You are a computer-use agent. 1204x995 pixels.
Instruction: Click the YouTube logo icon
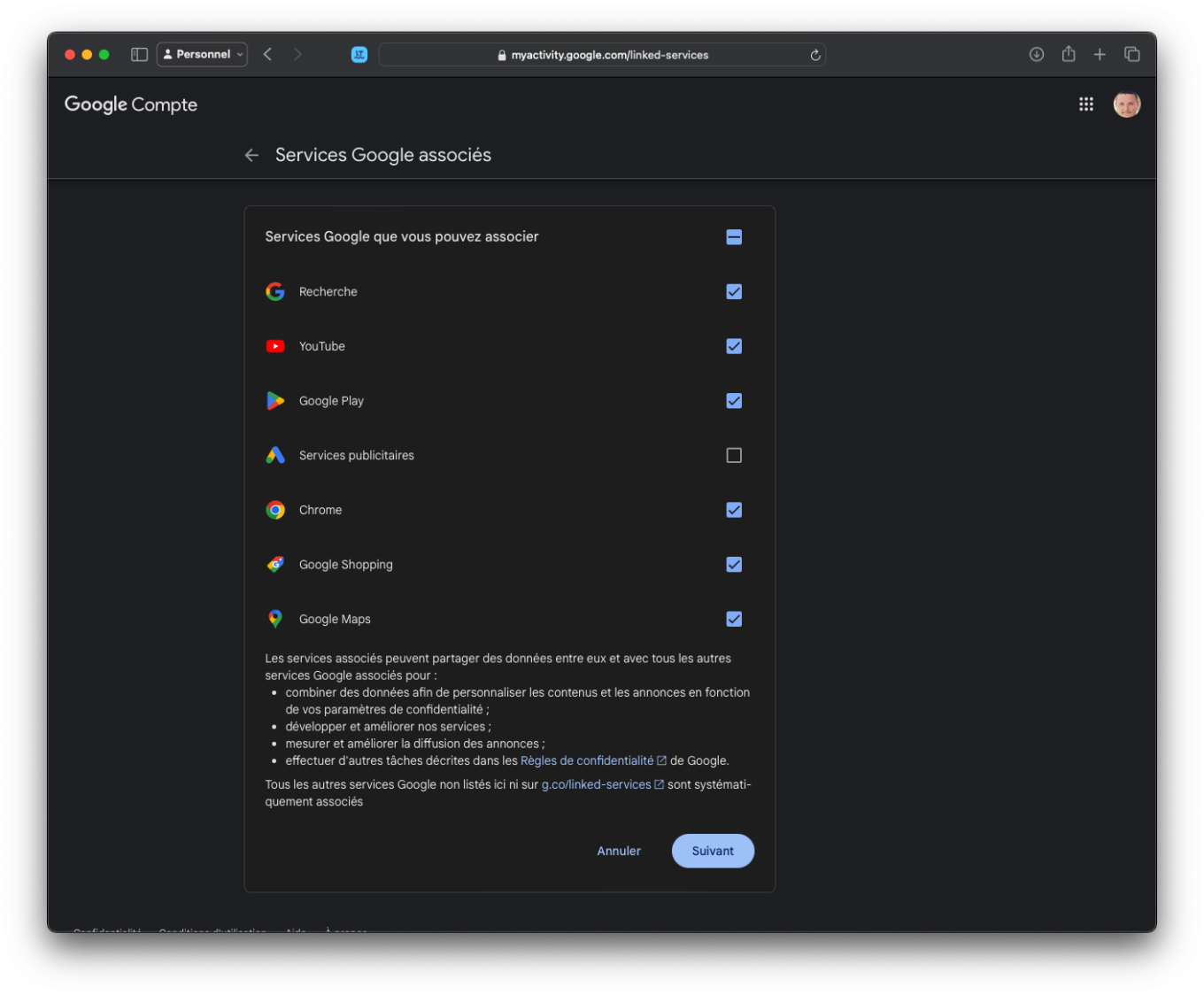pyautogui.click(x=275, y=346)
